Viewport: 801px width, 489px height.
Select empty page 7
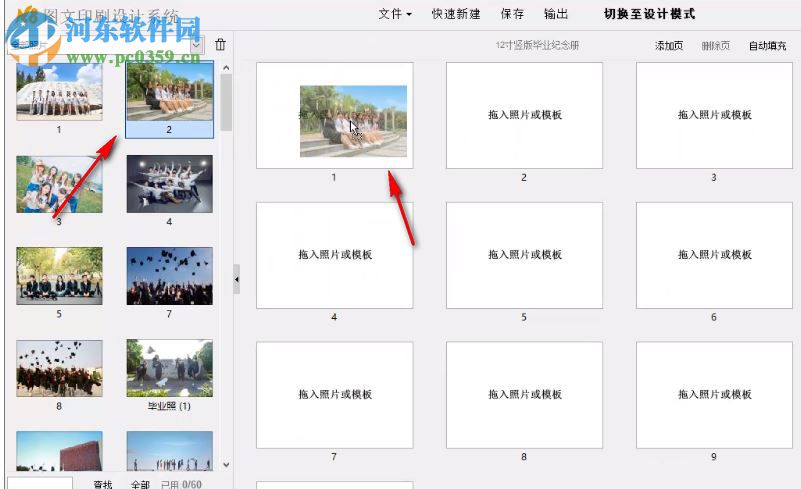[x=335, y=395]
